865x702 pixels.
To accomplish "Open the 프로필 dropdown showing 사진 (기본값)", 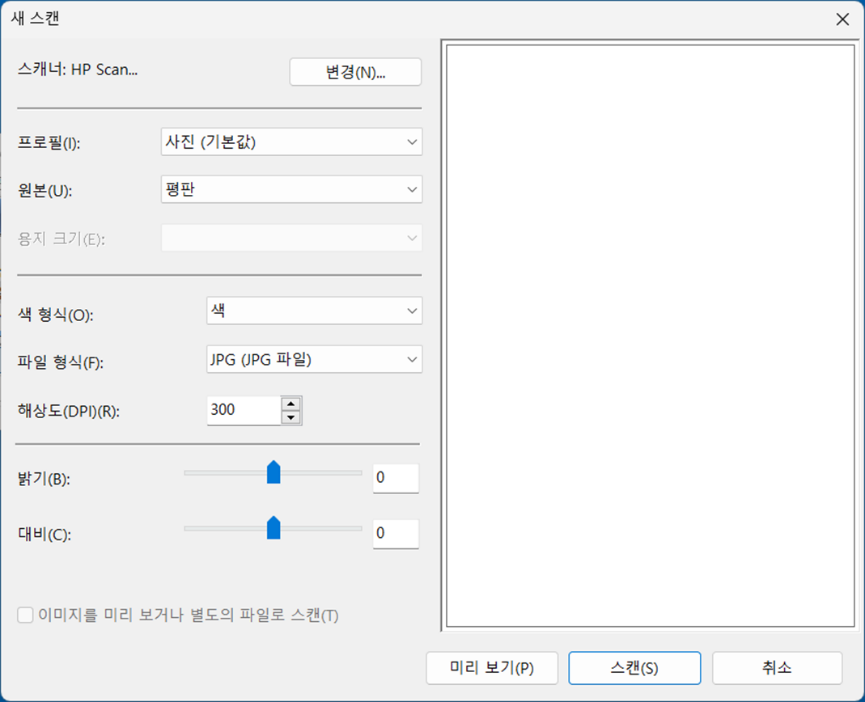I will tap(291, 142).
